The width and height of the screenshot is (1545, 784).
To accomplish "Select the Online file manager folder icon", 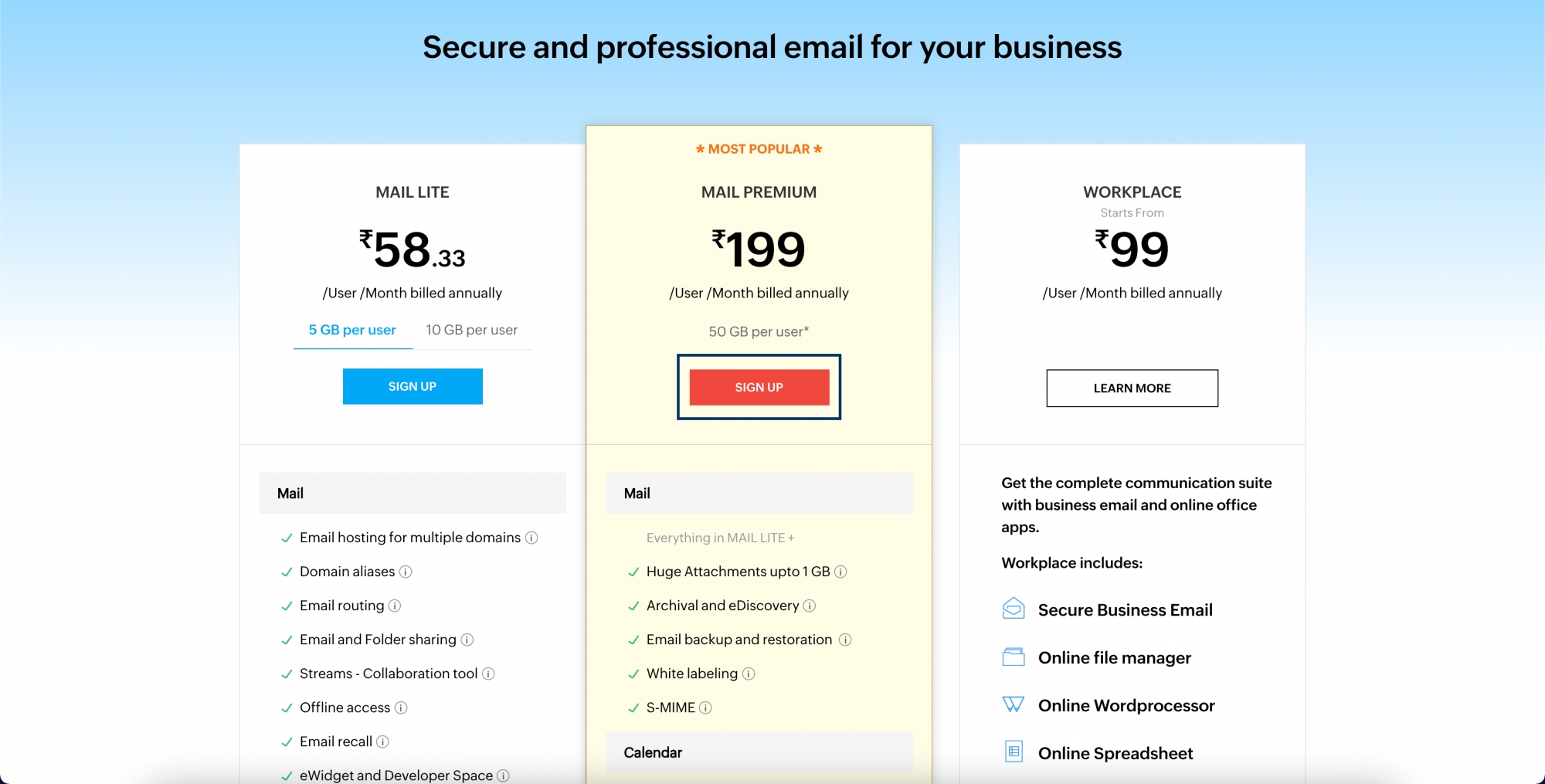I will pyautogui.click(x=1013, y=657).
